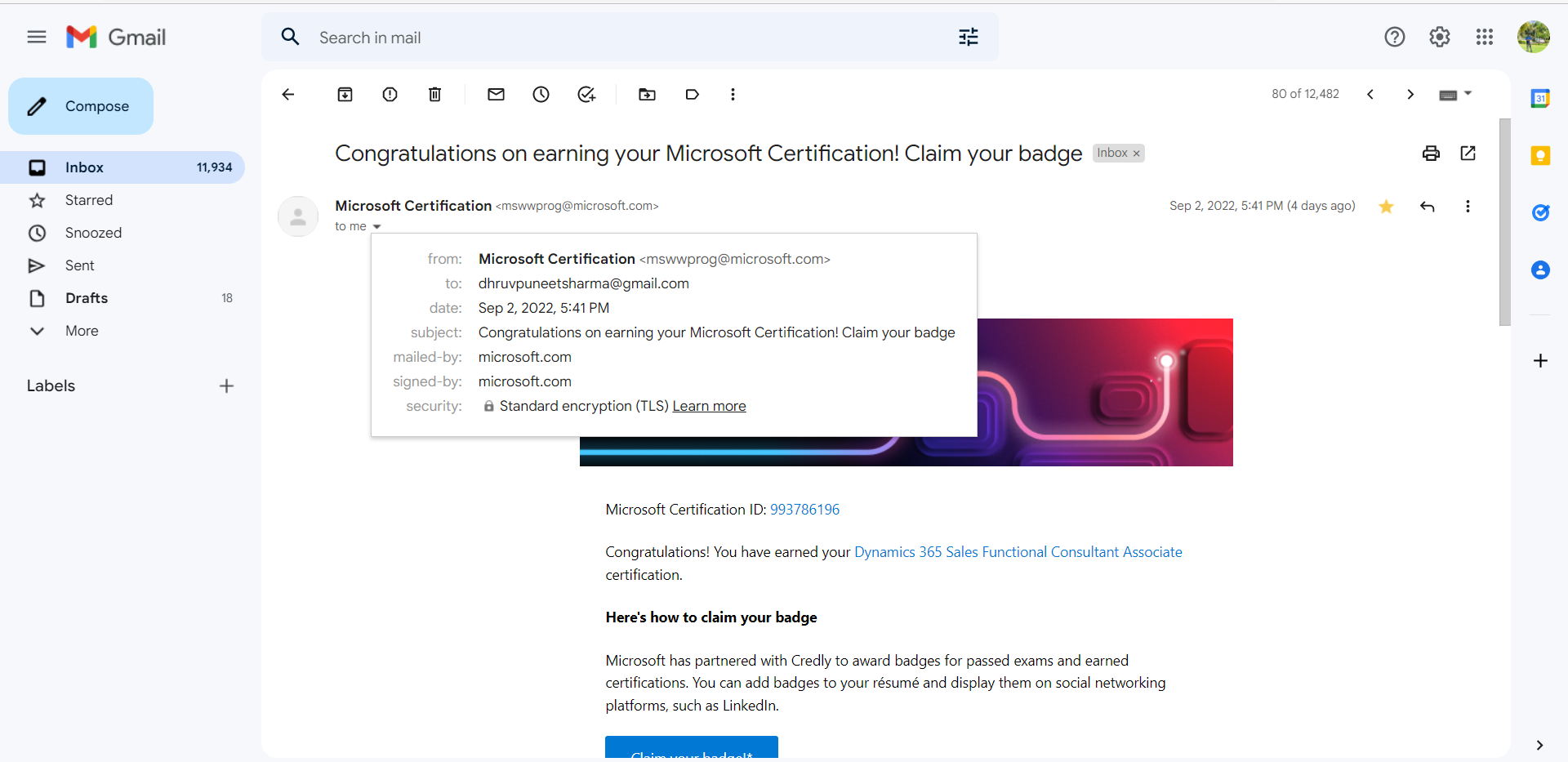Viewport: 1568px width, 762px height.
Task: Open the Snoozed folder
Action: point(122,233)
